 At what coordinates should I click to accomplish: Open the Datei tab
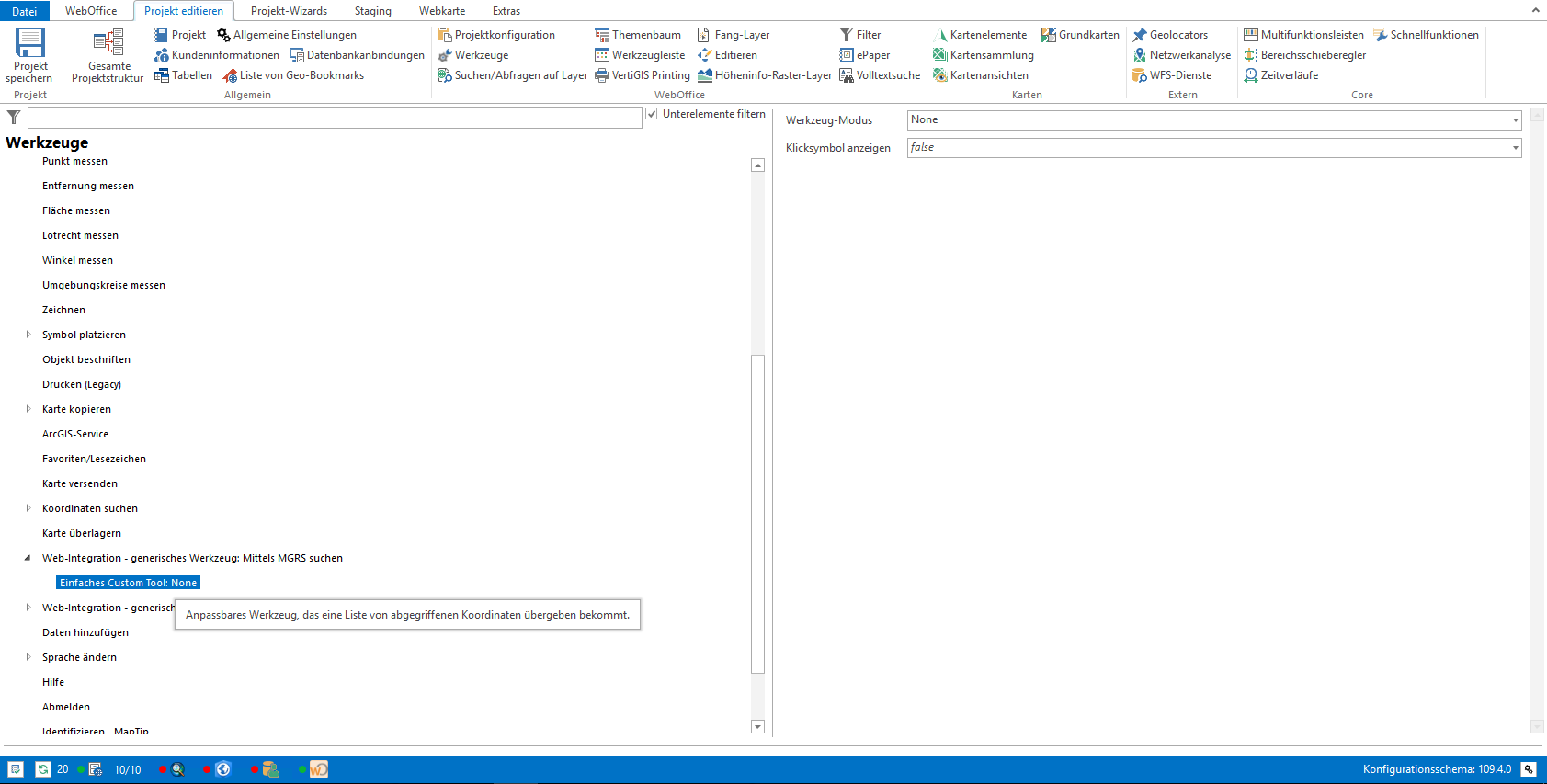[x=25, y=11]
